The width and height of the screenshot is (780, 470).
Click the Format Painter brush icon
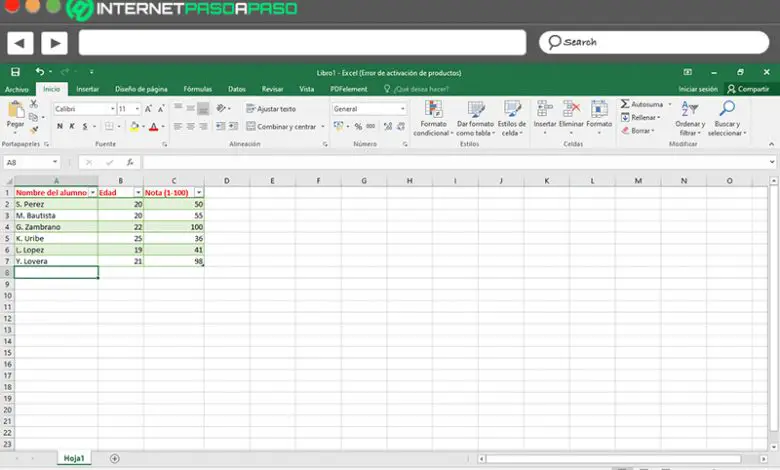tap(33, 129)
